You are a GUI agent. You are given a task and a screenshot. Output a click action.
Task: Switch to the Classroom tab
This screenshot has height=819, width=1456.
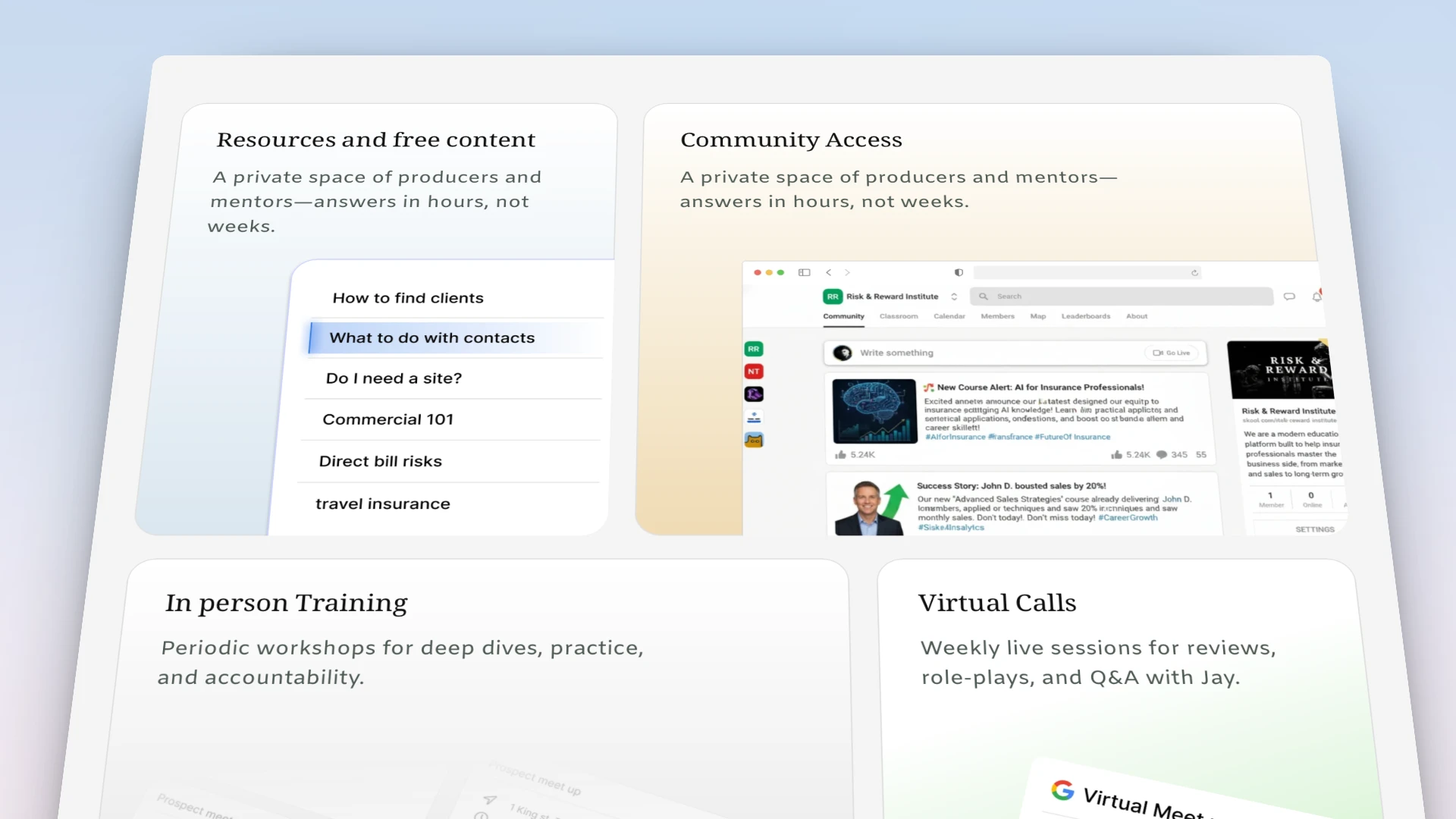899,316
